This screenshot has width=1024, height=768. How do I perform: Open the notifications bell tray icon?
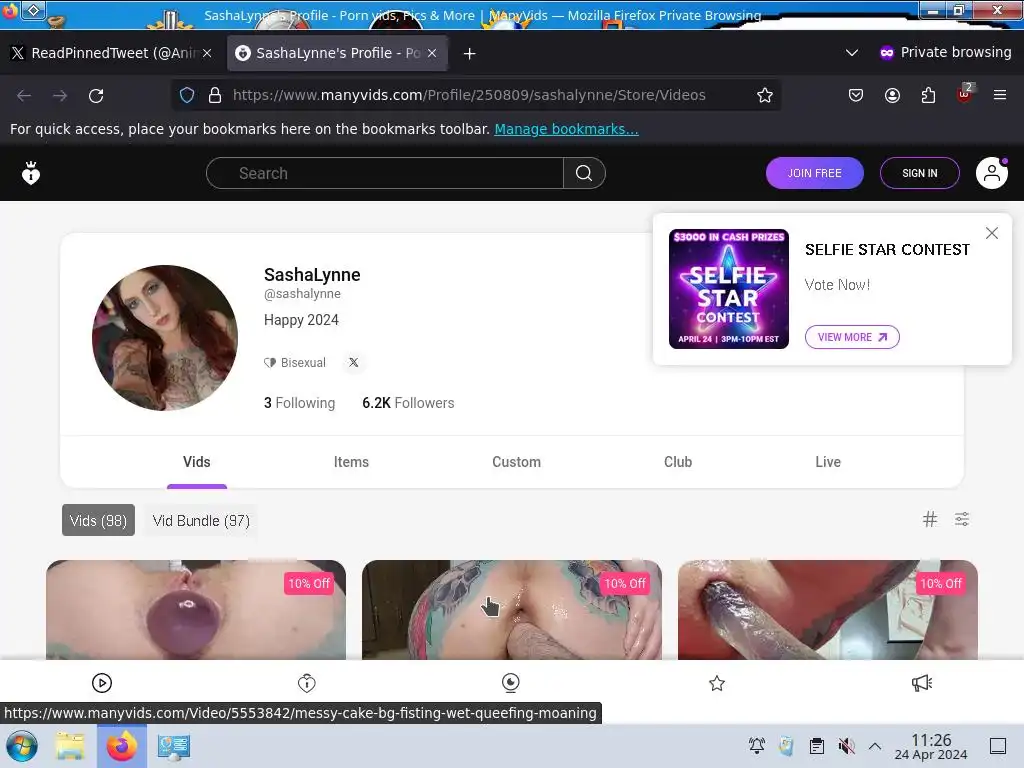click(x=757, y=746)
